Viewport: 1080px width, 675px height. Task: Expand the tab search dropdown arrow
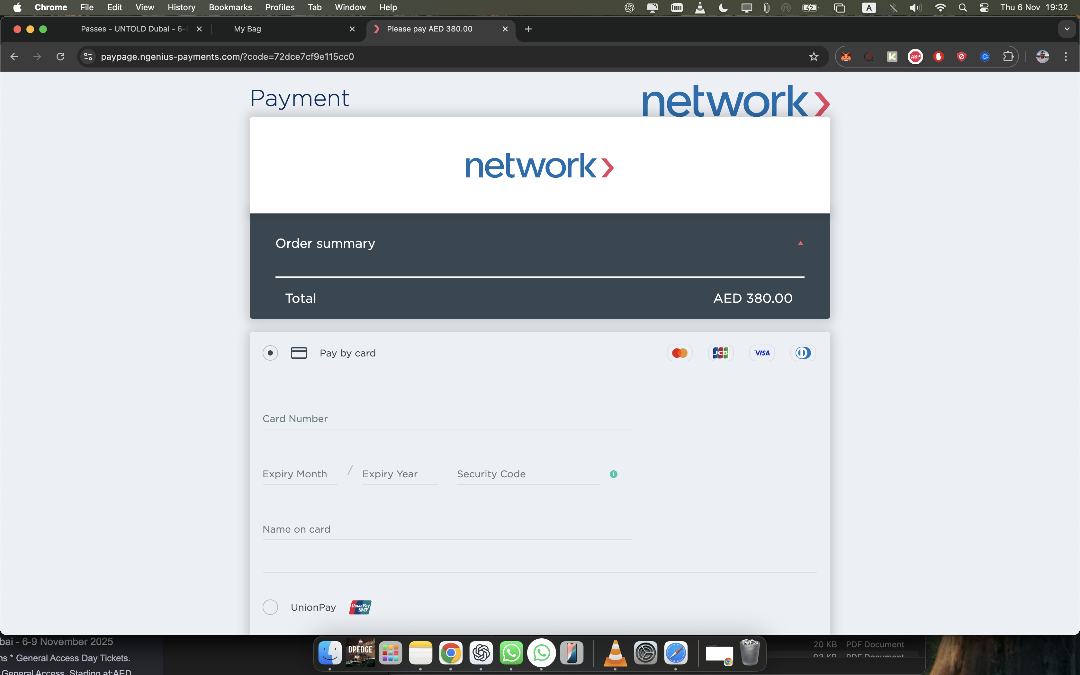click(1066, 29)
